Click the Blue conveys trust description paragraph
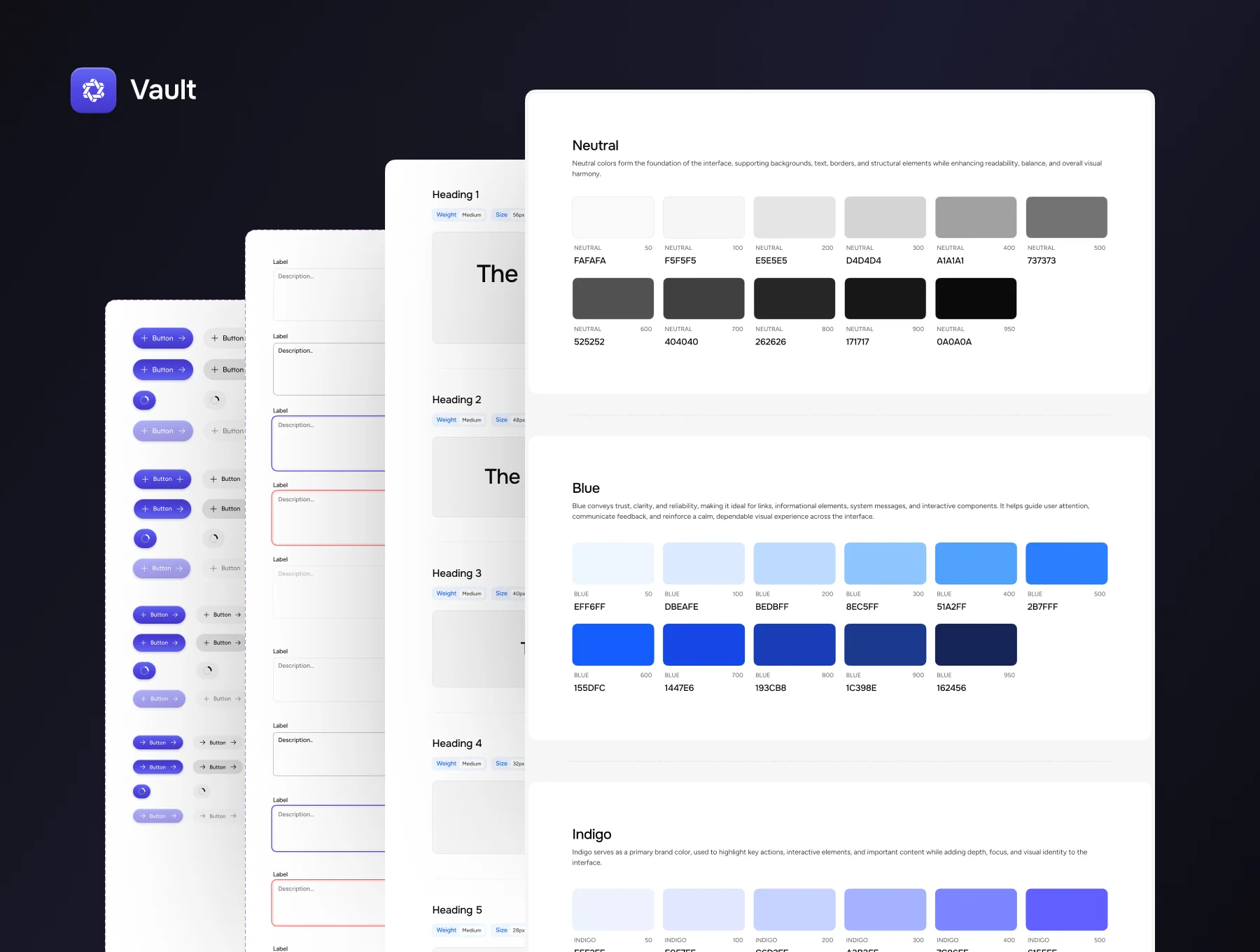This screenshot has height=952, width=1260. coord(831,511)
